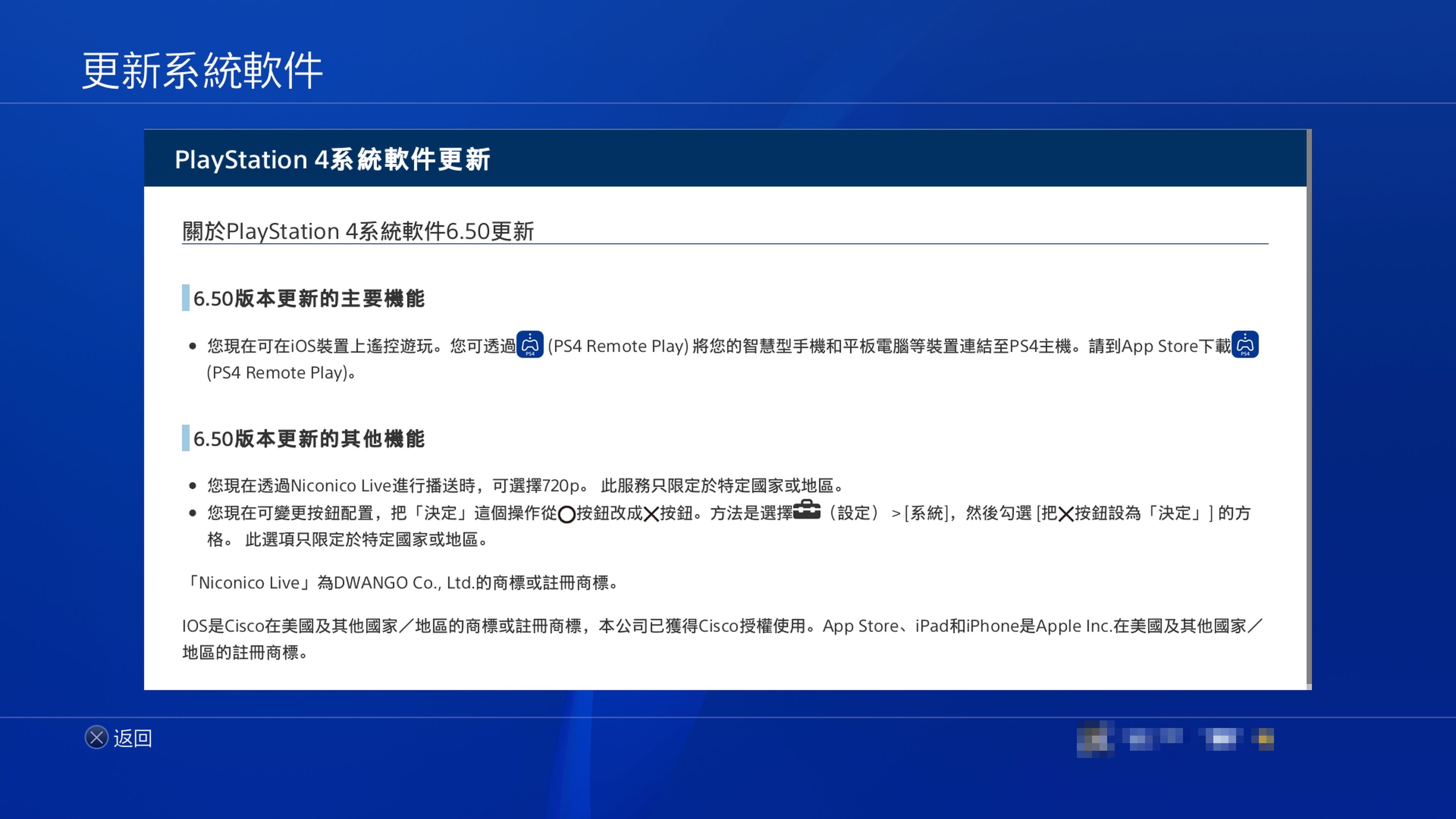
Task: Click the section heading 6.50版本更新的其他機能
Action: click(x=309, y=439)
